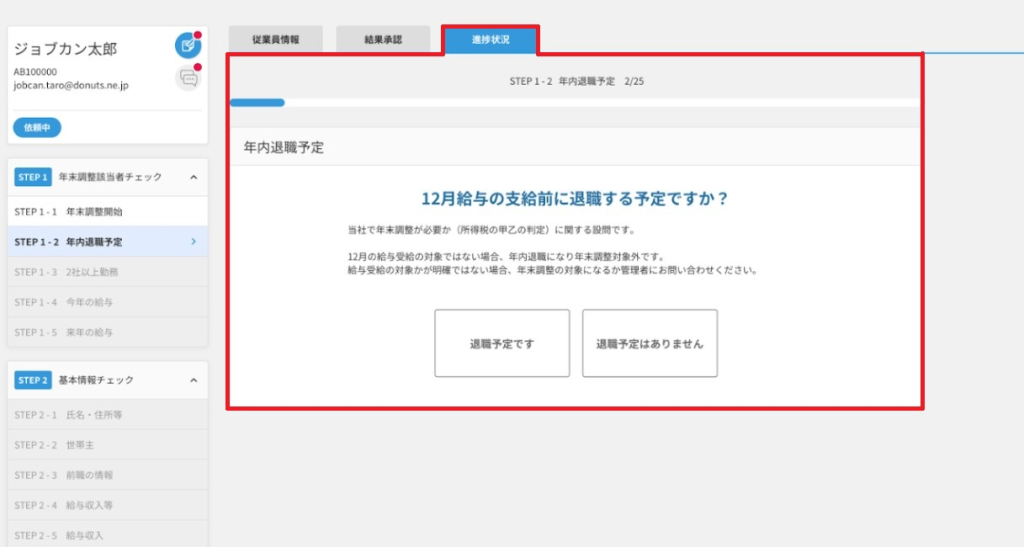
Task: Click the 年内退職予定 panel heading
Action: [x=283, y=148]
